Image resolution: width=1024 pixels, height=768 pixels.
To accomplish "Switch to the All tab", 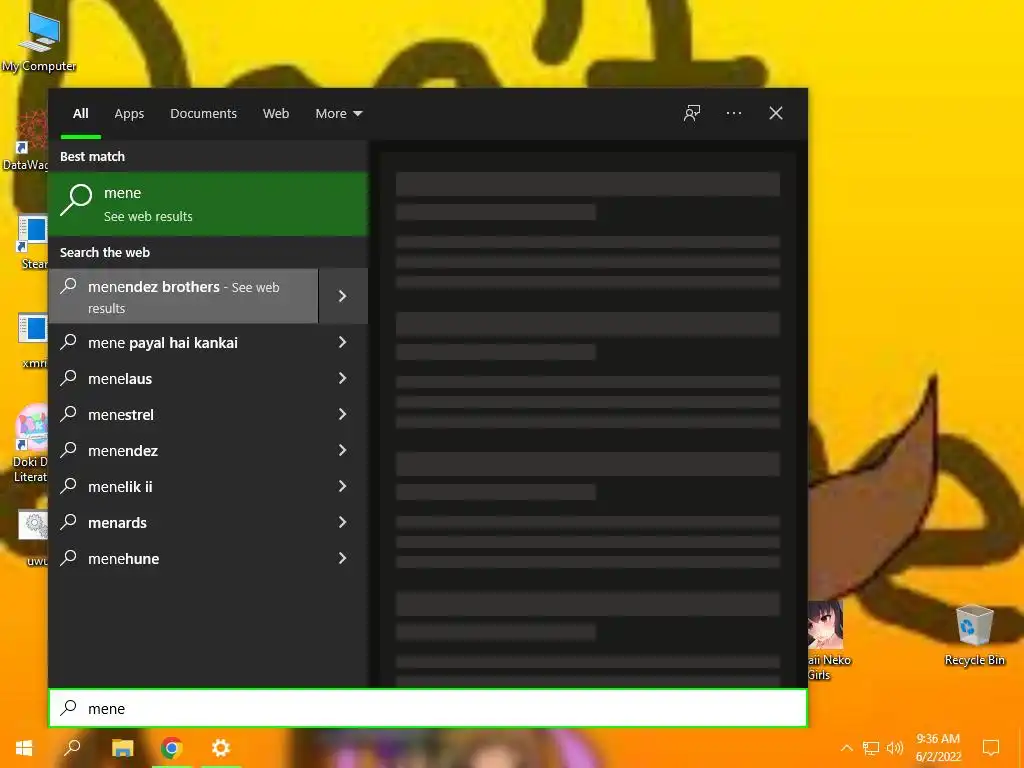I will tap(80, 113).
